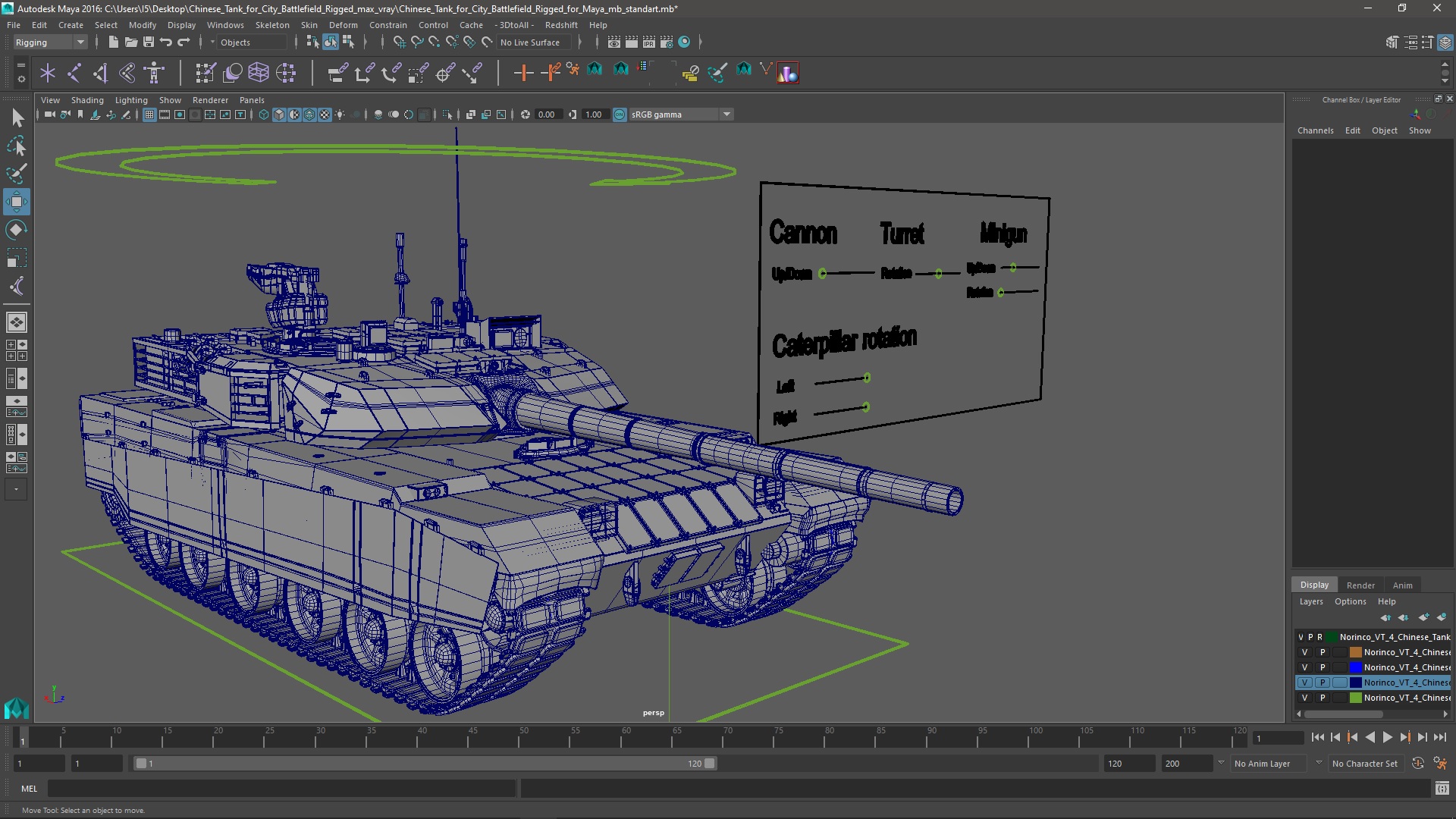This screenshot has width=1456, height=819.
Task: Open Render Settings clapper-gear icon
Action: coord(667,42)
